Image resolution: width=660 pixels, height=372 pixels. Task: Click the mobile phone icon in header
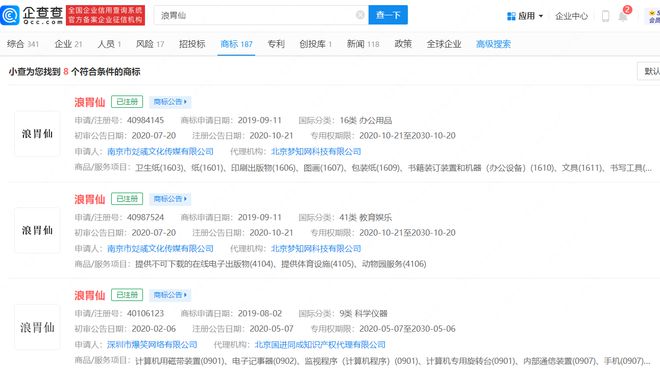[x=605, y=16]
